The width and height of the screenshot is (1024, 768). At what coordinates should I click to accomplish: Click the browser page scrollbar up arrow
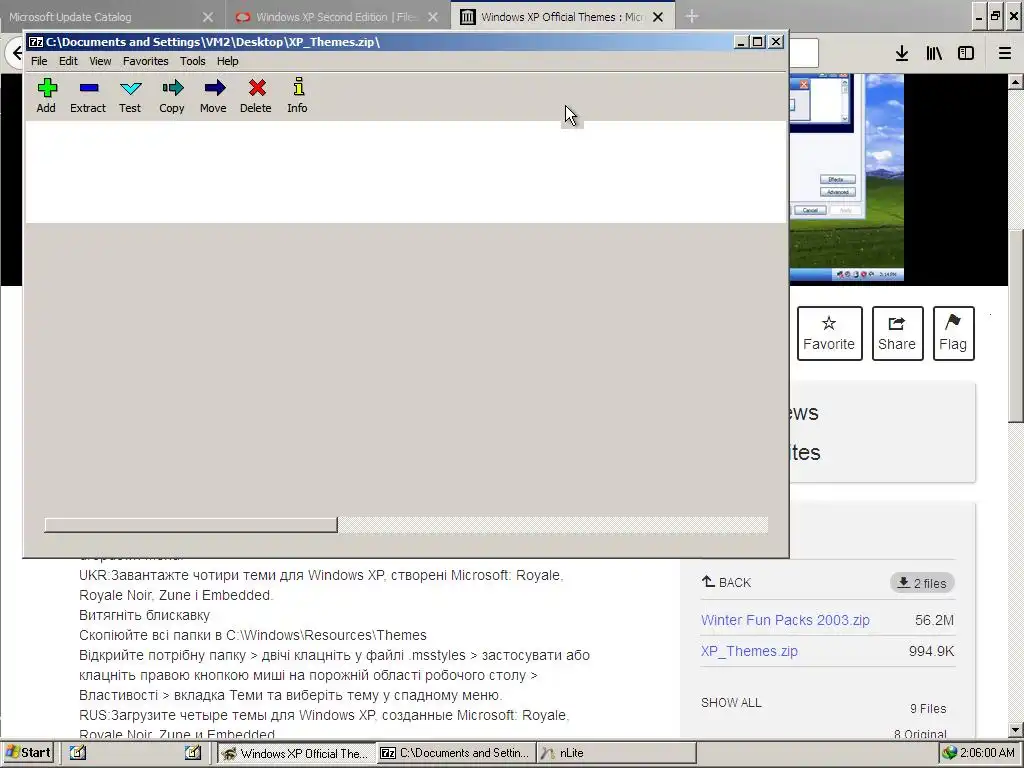pyautogui.click(x=1015, y=82)
